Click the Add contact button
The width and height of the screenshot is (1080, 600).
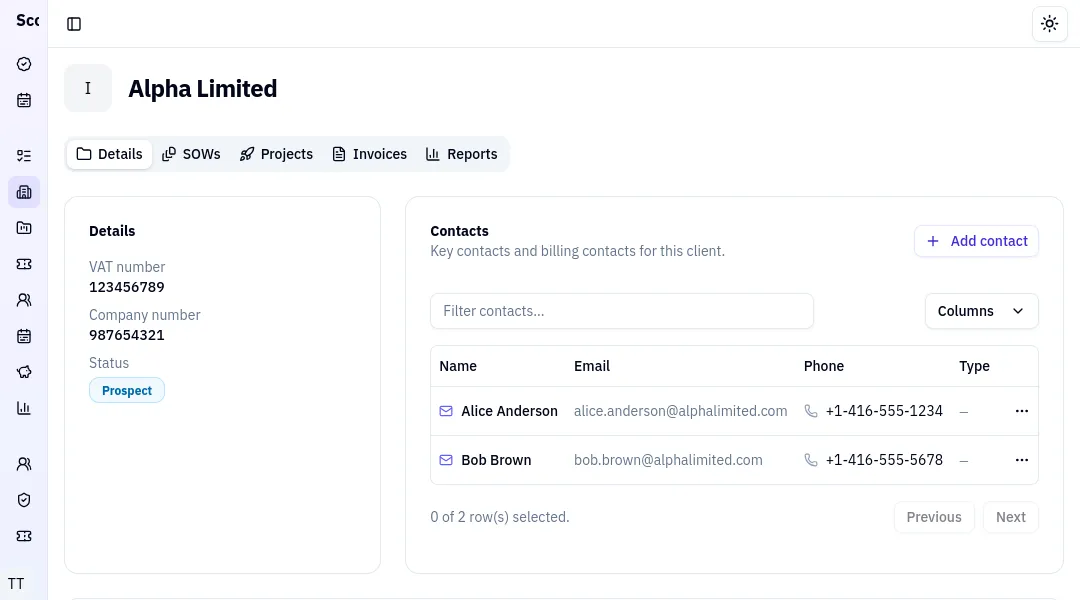point(976,241)
